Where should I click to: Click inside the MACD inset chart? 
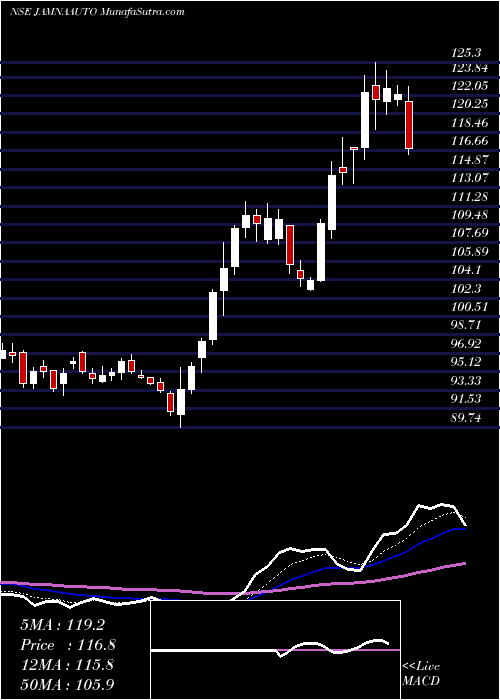[275, 650]
